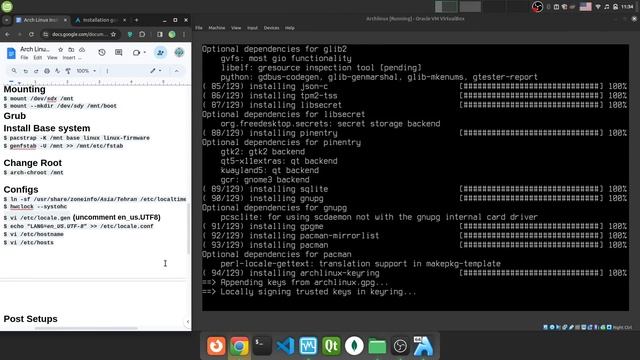This screenshot has width=640, height=360.
Task: Click the Docs vertical scrollbar
Action: [189, 229]
